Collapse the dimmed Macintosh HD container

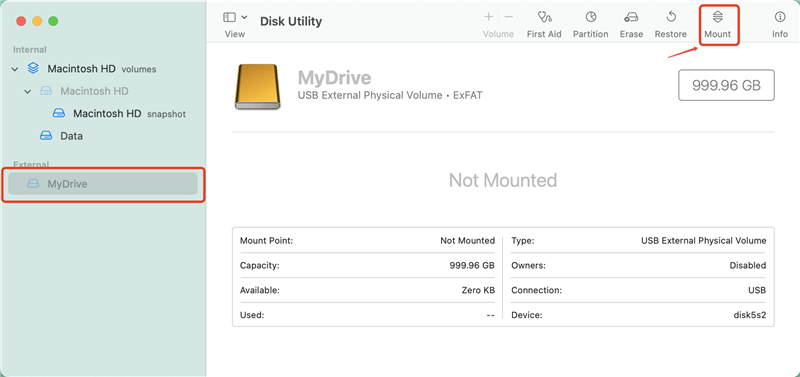pyautogui.click(x=28, y=91)
